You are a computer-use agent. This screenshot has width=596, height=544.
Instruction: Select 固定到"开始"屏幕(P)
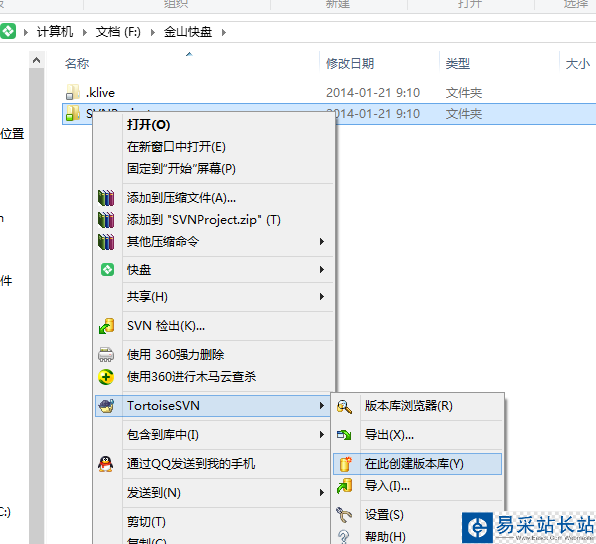click(x=181, y=168)
